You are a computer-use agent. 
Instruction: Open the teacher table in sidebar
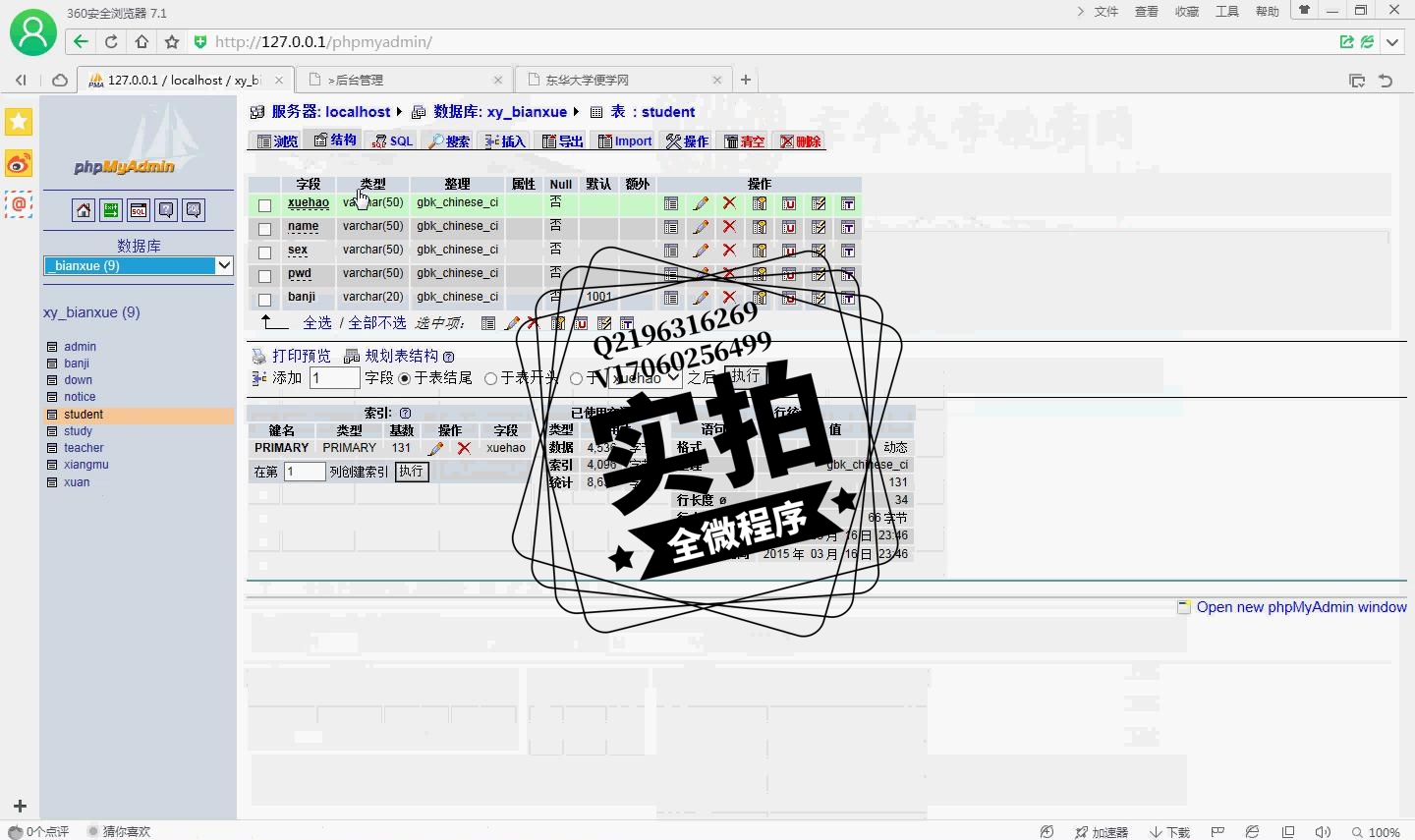(x=84, y=448)
